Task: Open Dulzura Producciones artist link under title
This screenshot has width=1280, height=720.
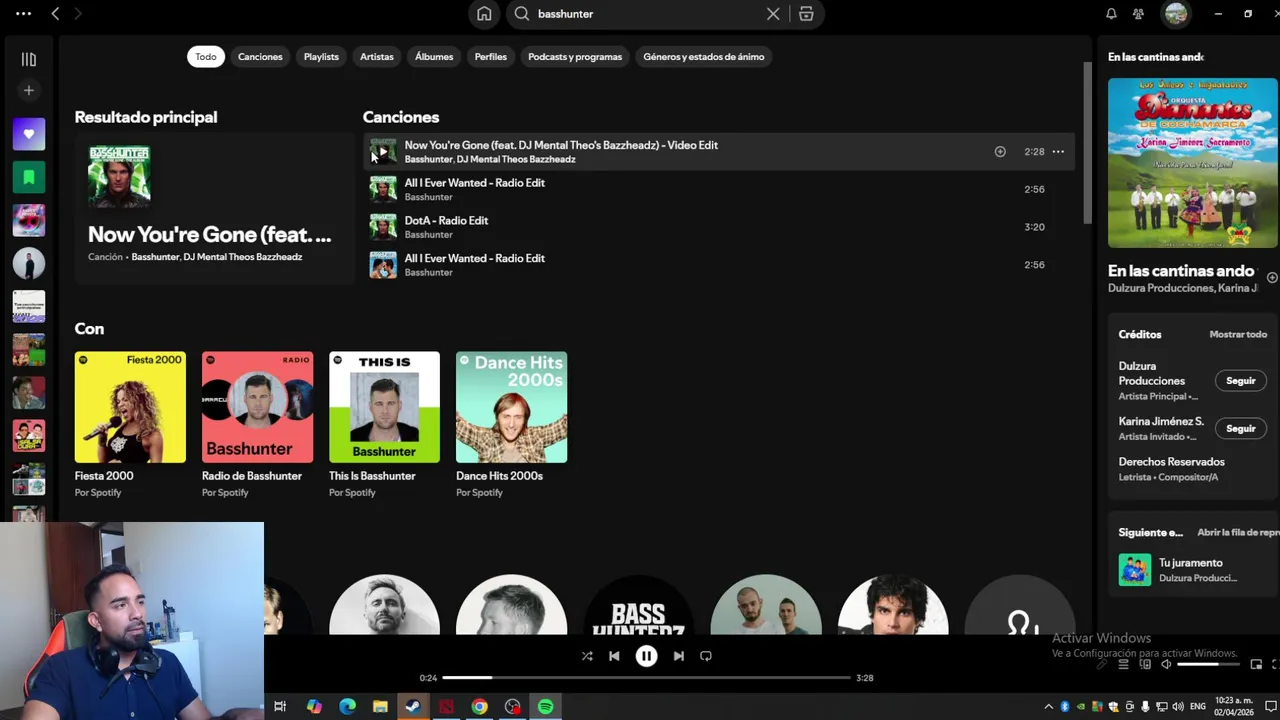Action: [1160, 288]
